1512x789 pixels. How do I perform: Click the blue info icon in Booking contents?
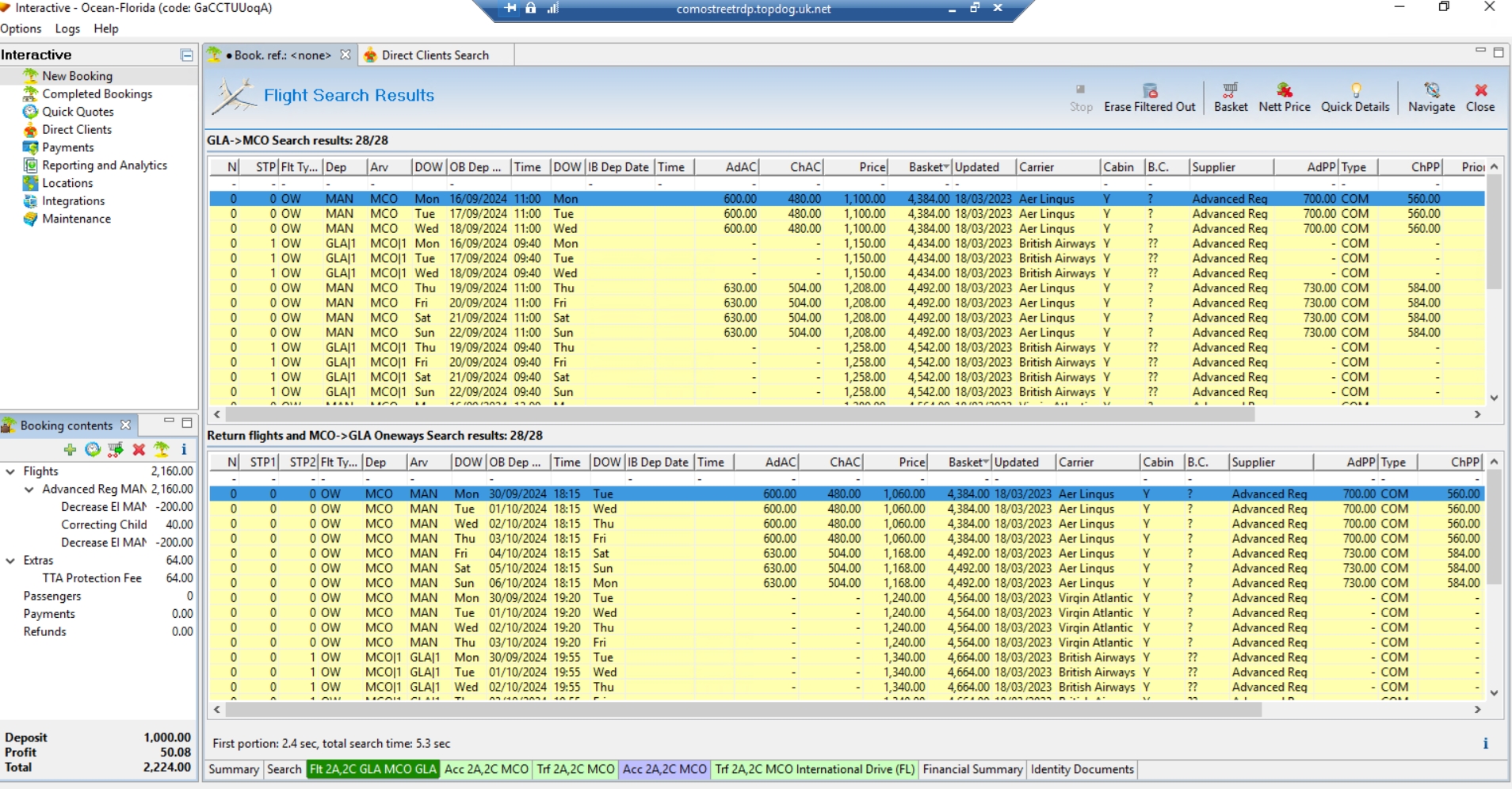(184, 449)
